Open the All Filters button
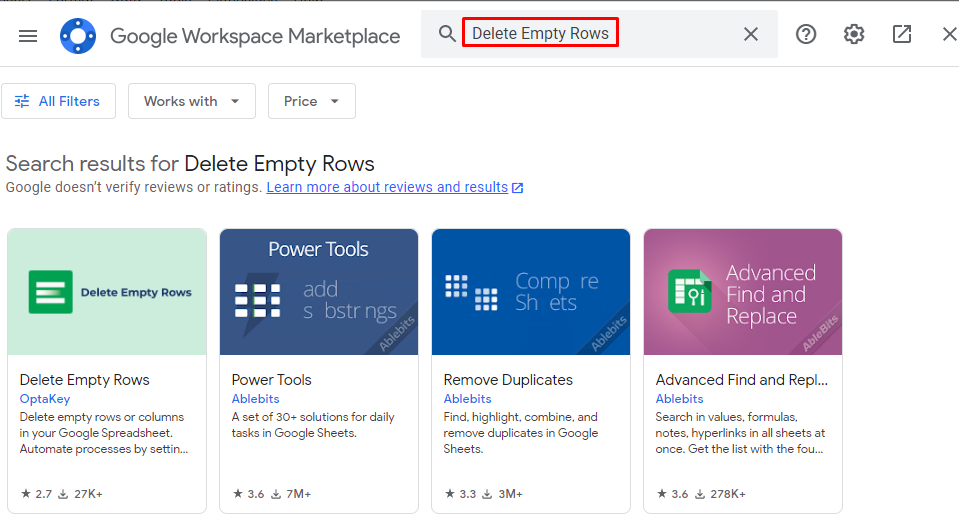959x521 pixels. pos(58,101)
